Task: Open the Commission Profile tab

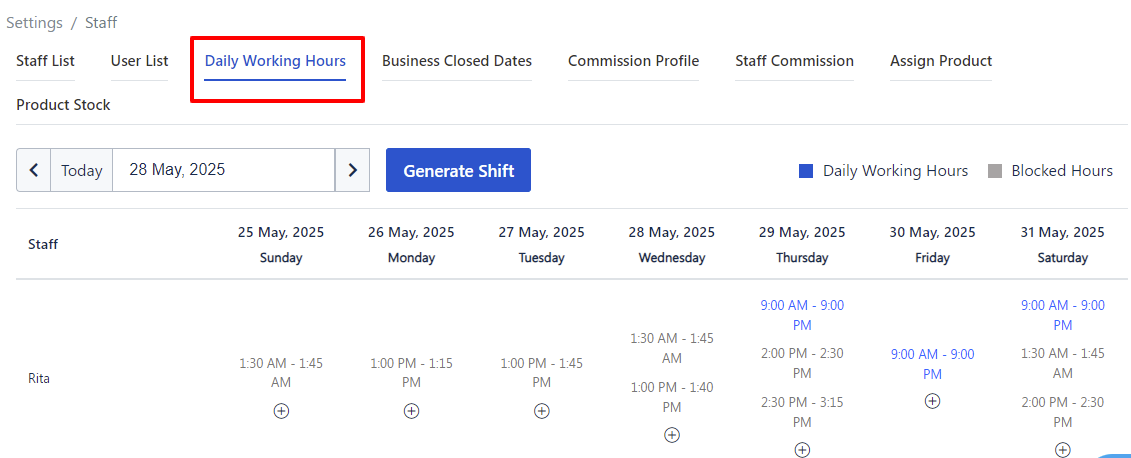Action: pyautogui.click(x=633, y=61)
